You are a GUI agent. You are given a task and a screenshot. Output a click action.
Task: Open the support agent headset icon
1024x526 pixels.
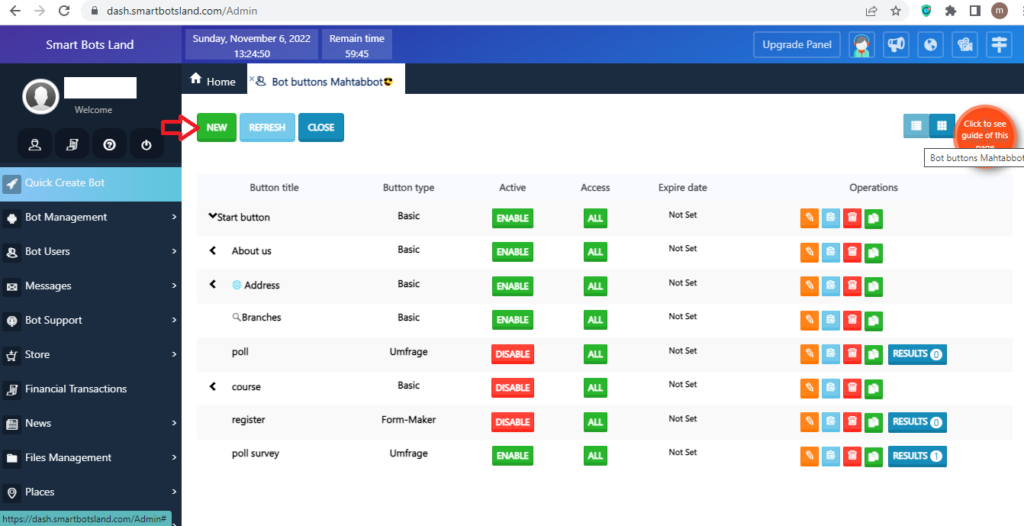click(862, 45)
